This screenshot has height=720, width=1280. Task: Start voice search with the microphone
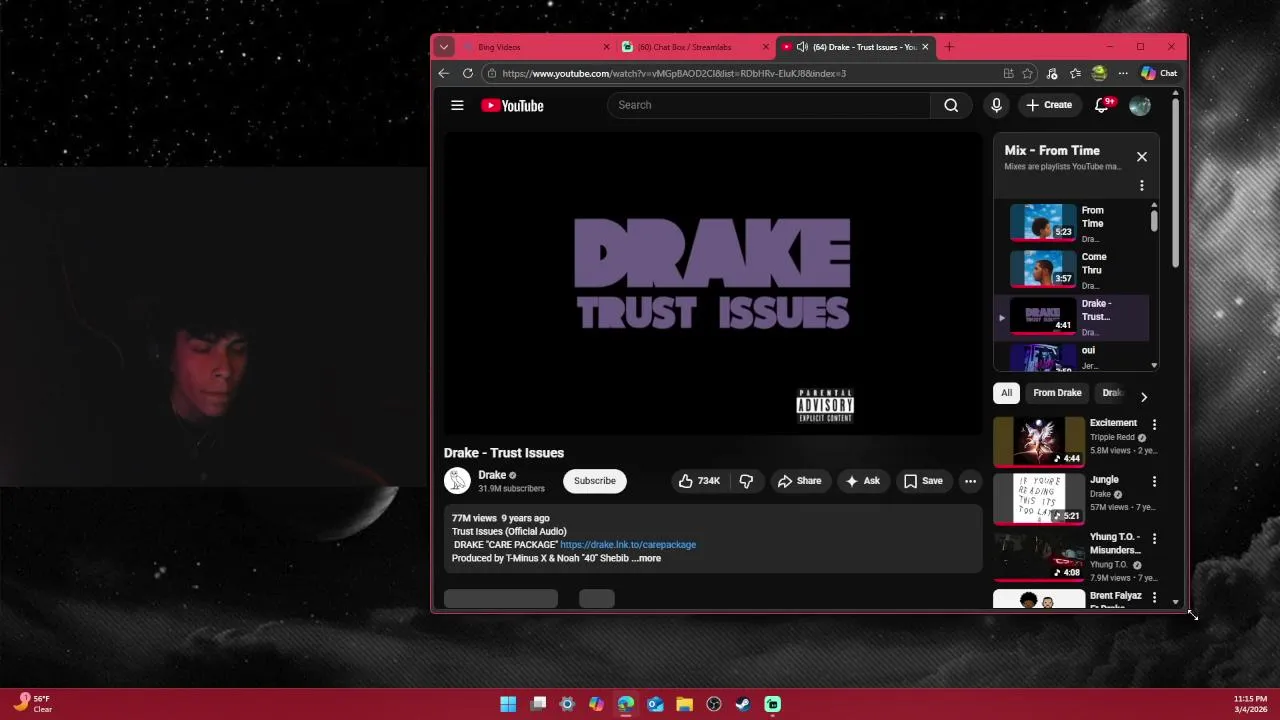(x=996, y=105)
